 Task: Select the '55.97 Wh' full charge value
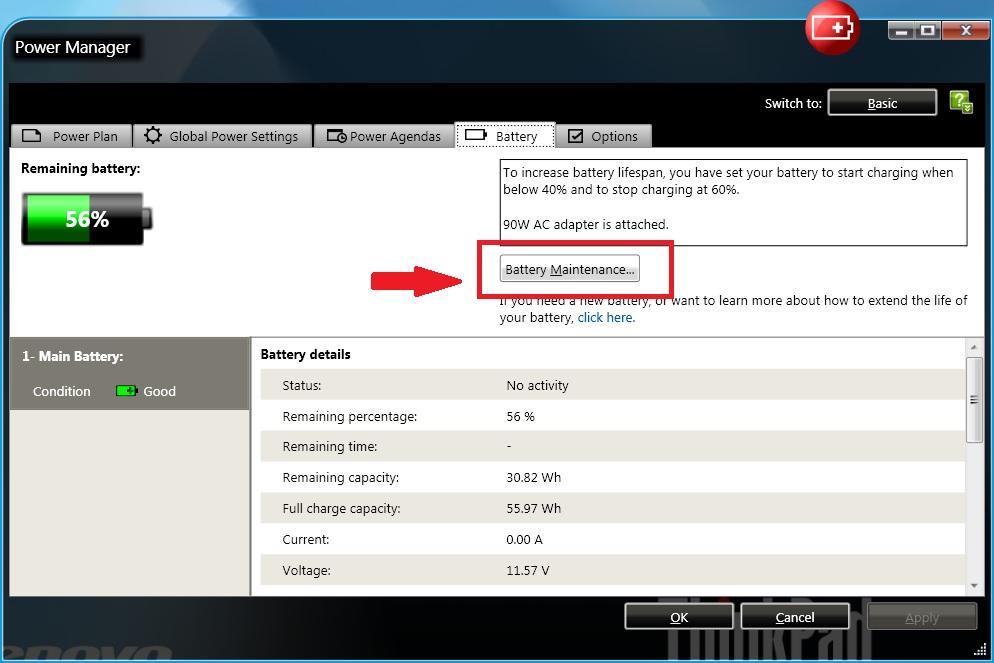coord(533,508)
